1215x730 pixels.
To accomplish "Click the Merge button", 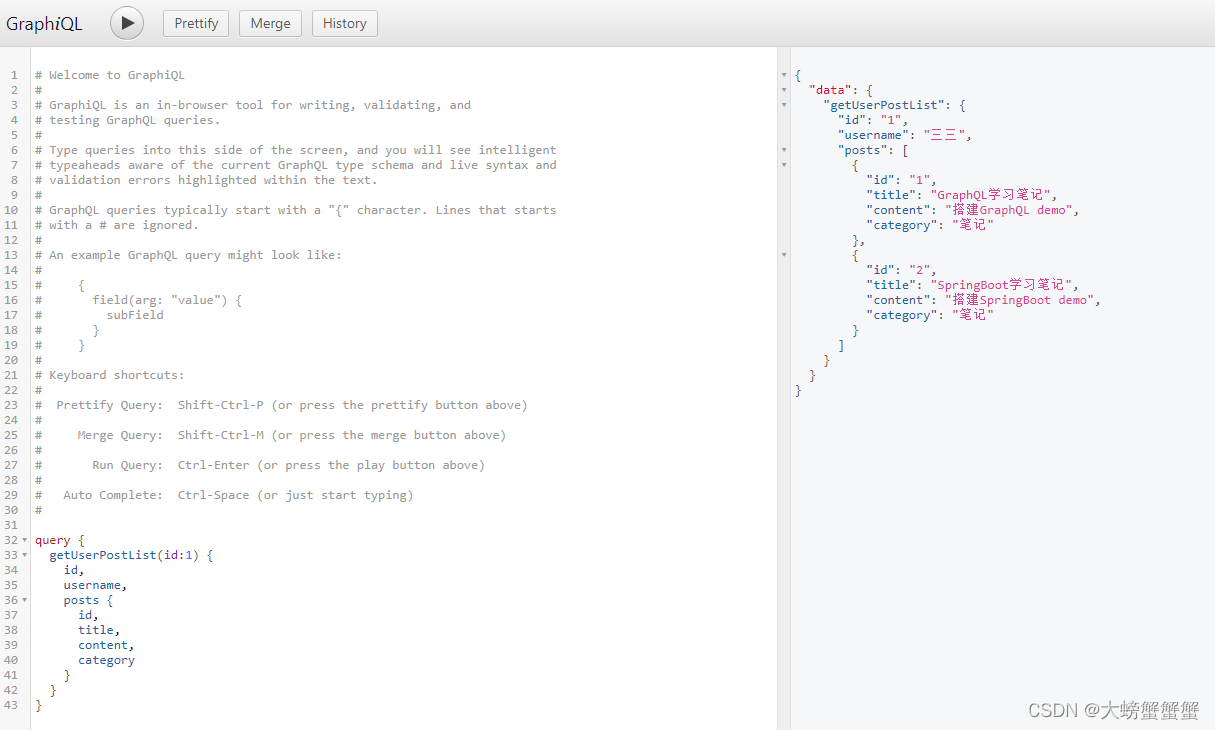I will (270, 23).
